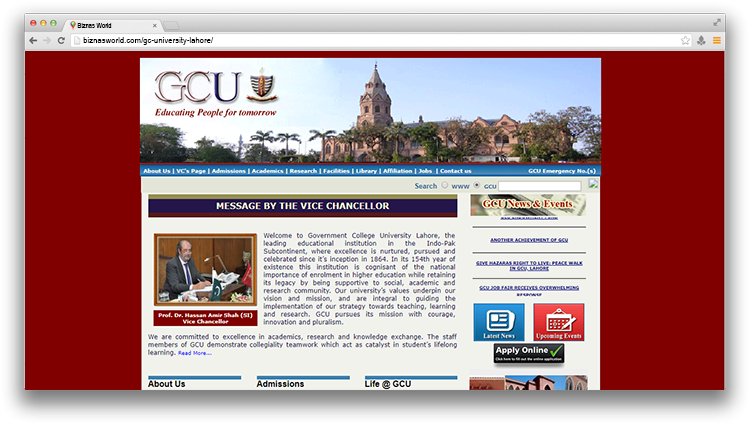Open the Chrome hamburger menu
This screenshot has height=425, width=750.
point(716,40)
